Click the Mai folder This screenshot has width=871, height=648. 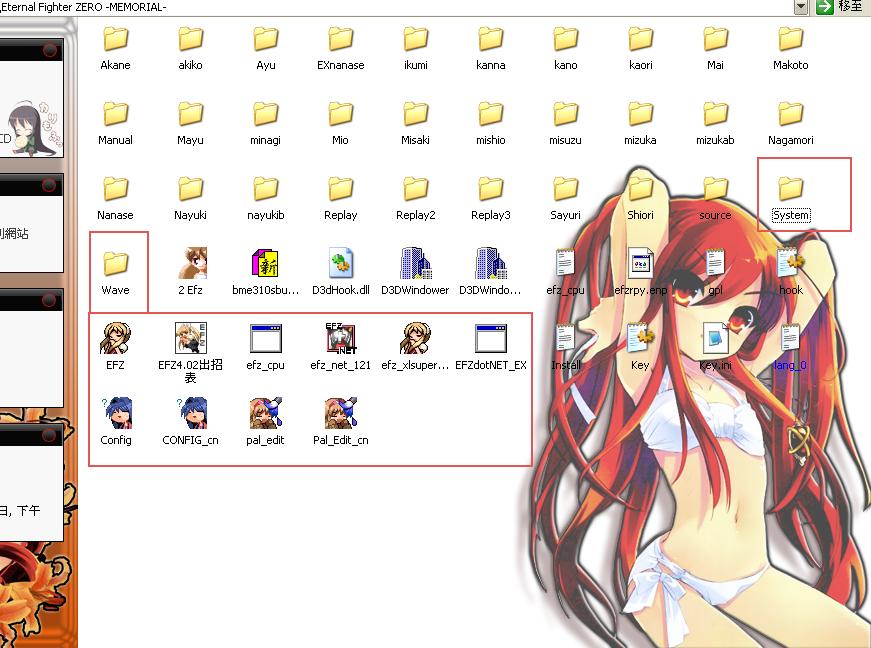click(715, 39)
